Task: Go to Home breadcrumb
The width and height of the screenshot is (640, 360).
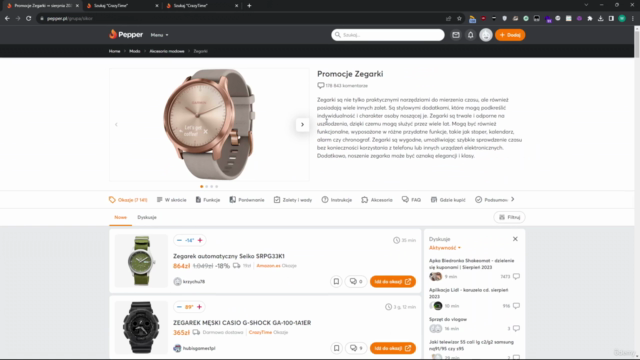Action: click(x=114, y=51)
